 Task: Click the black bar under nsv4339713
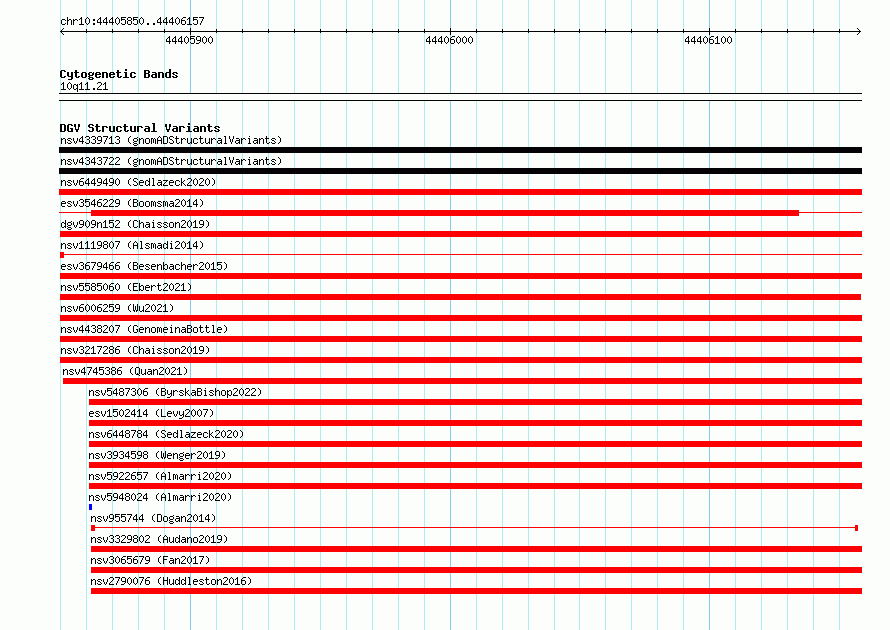pyautogui.click(x=460, y=150)
